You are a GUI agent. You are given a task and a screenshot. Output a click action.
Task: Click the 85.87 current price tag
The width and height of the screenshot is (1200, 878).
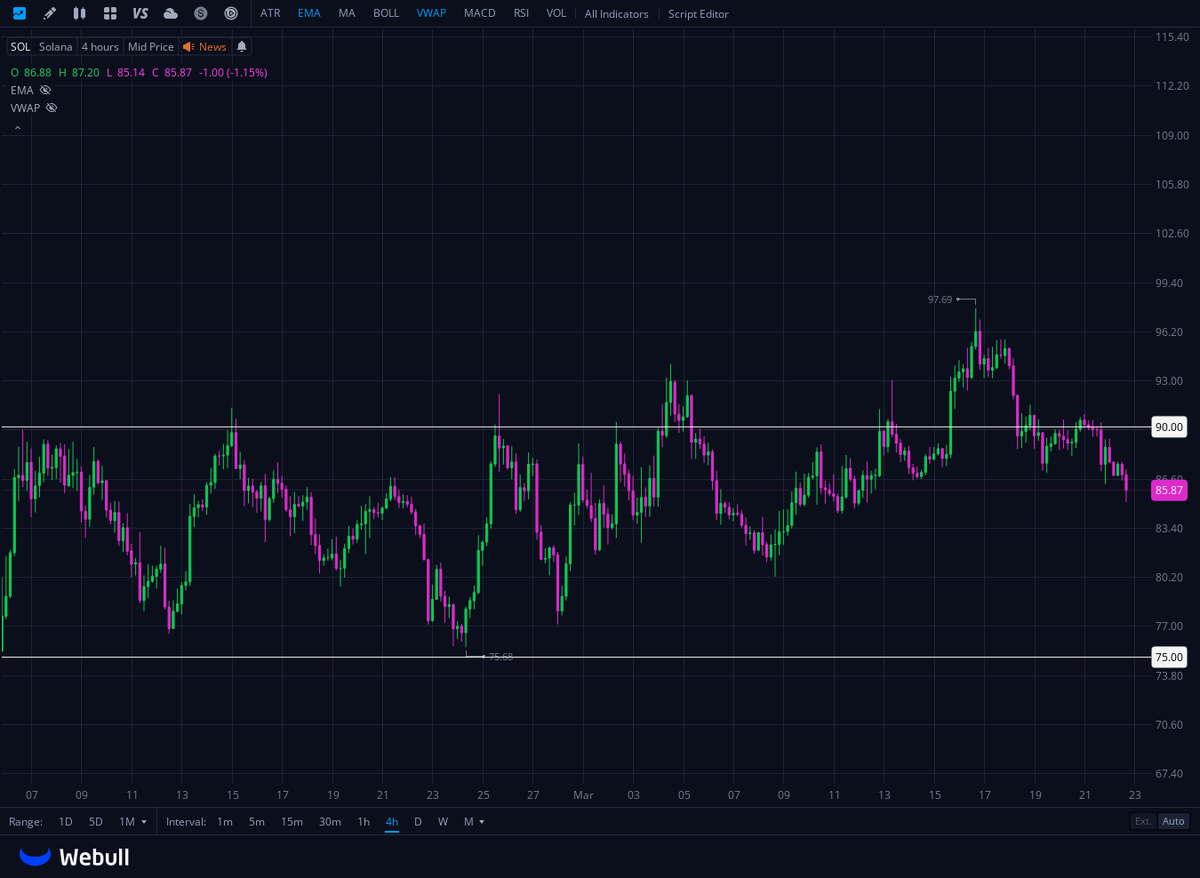1169,490
